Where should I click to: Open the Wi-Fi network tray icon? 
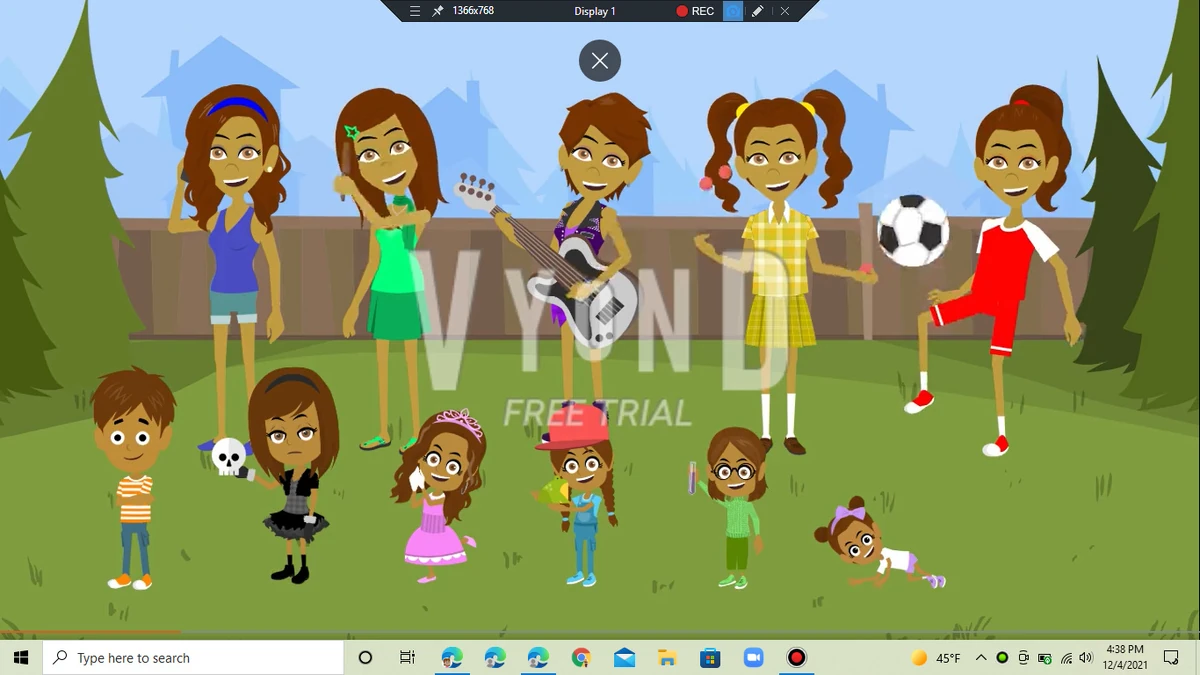[x=1064, y=657]
